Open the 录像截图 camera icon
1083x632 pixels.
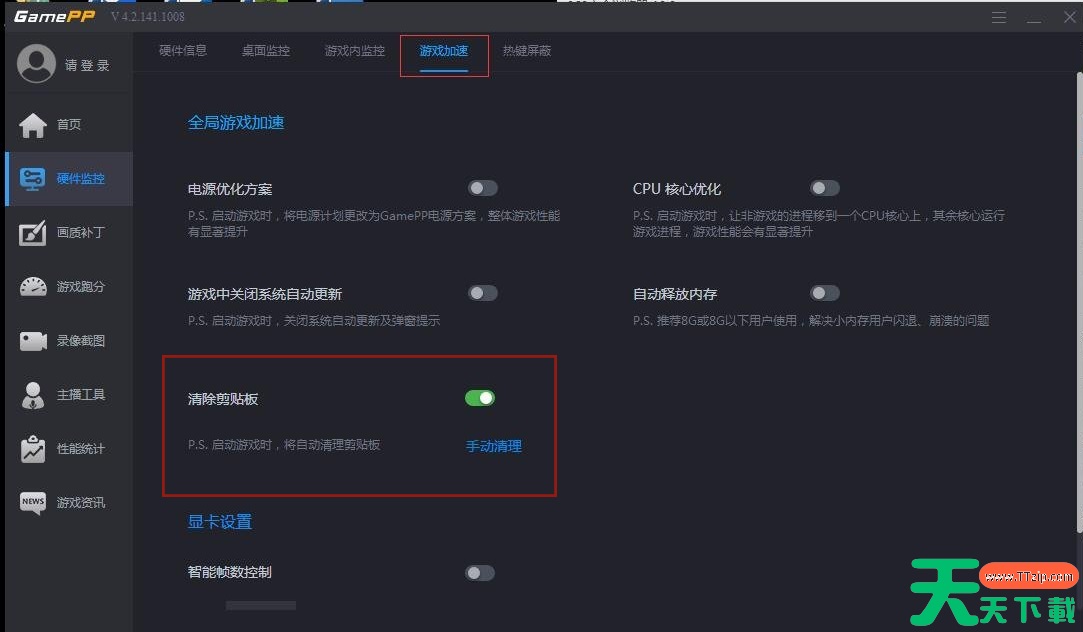[x=32, y=341]
